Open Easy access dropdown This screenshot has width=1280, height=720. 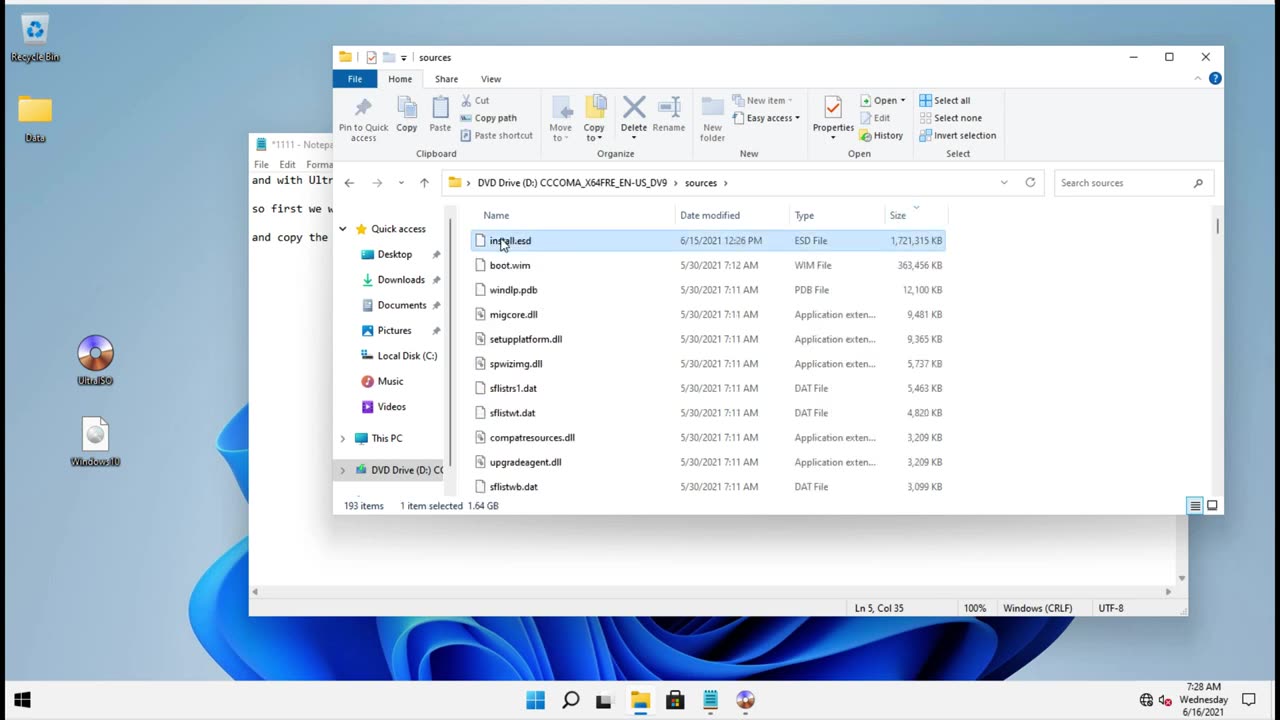[x=766, y=118]
